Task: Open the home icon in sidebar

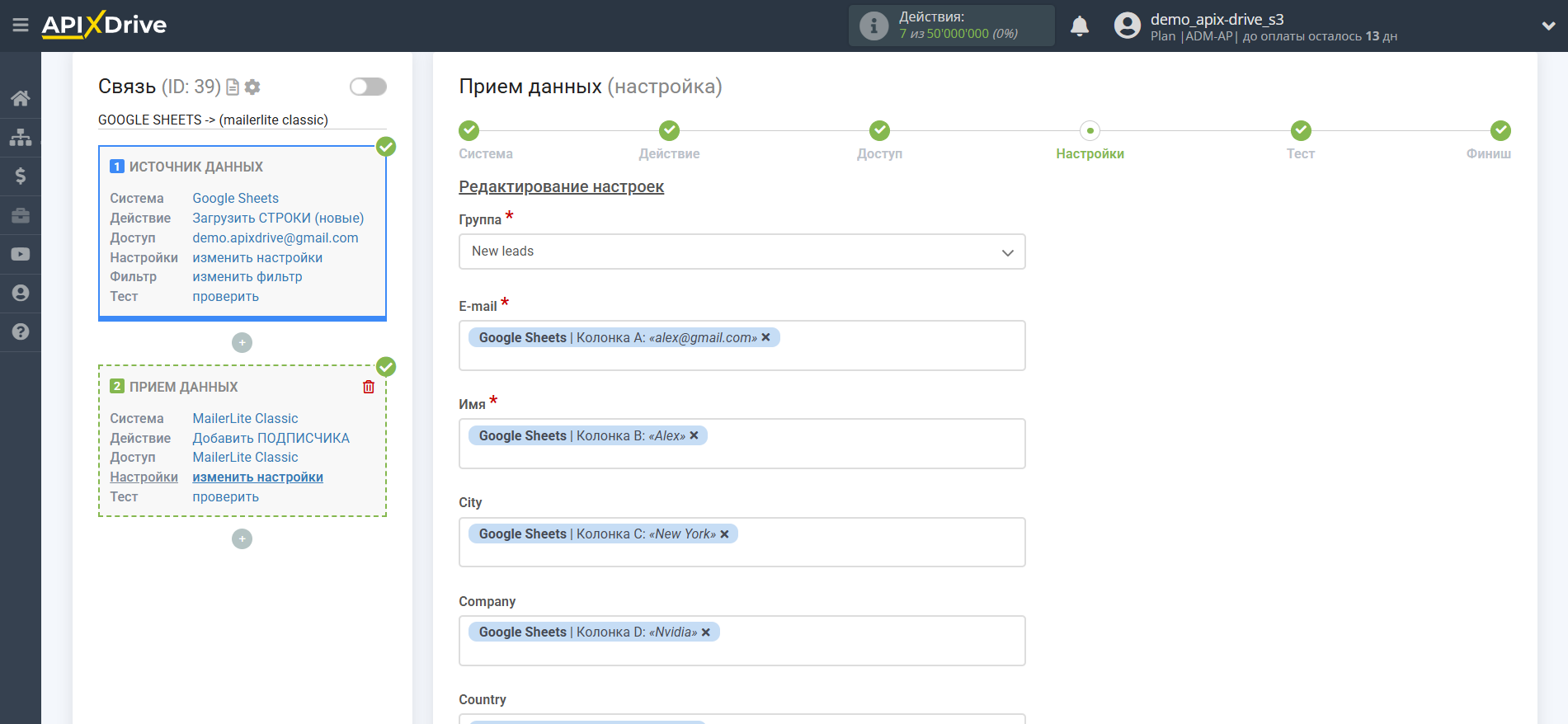Action: click(21, 98)
